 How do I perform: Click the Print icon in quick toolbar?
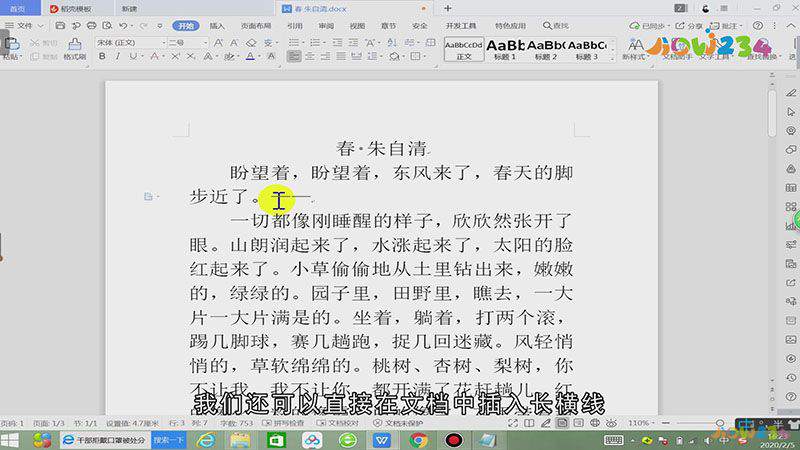tap(91, 25)
